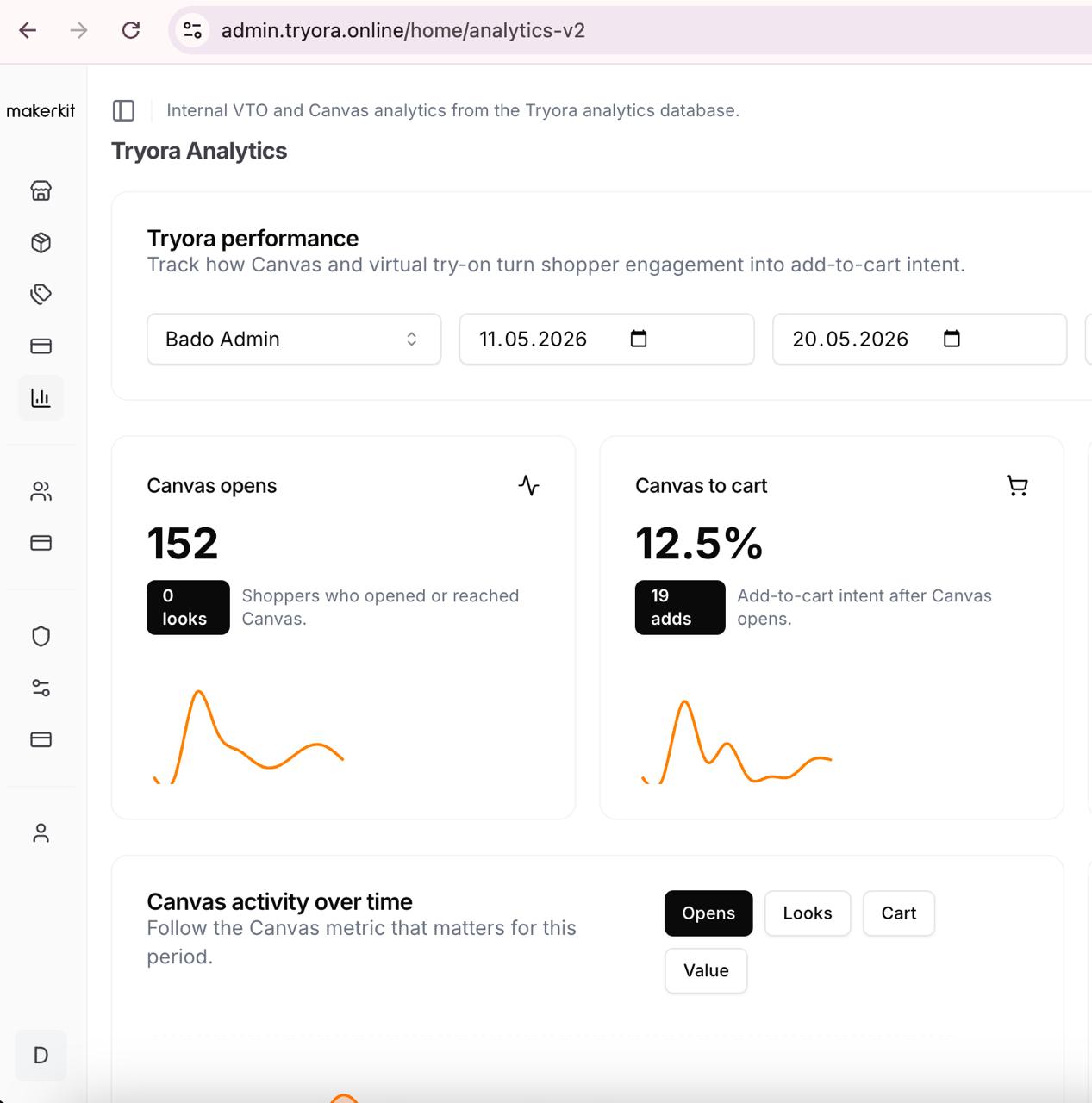Open the storefront icon in sidebar

(41, 190)
